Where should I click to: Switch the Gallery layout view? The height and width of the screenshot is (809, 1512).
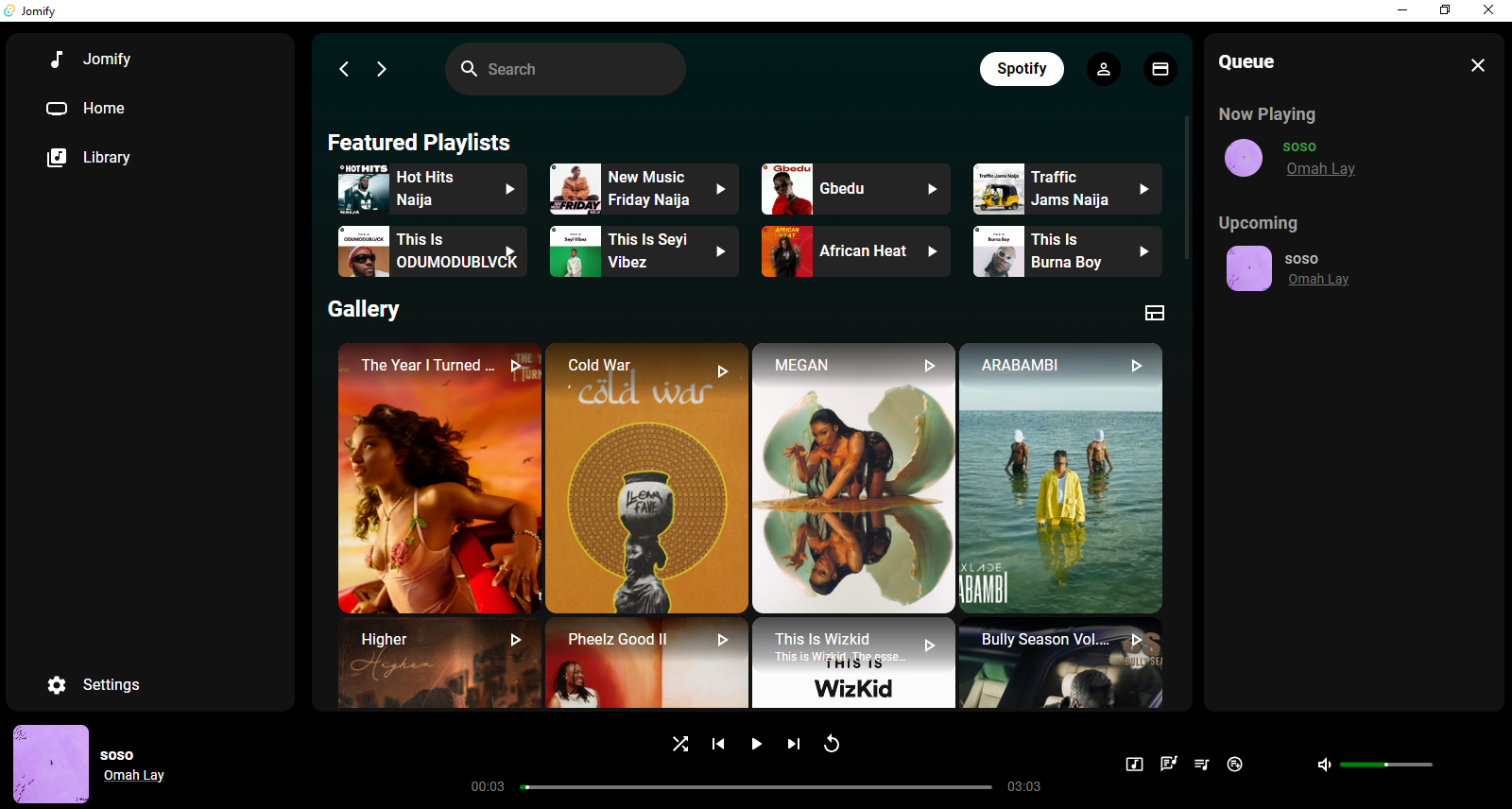click(1155, 313)
